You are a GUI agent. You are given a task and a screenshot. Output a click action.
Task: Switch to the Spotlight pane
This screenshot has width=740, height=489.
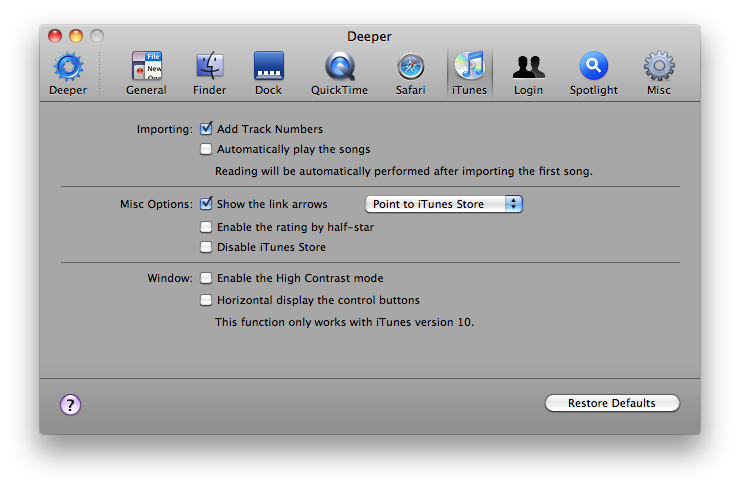pos(594,73)
